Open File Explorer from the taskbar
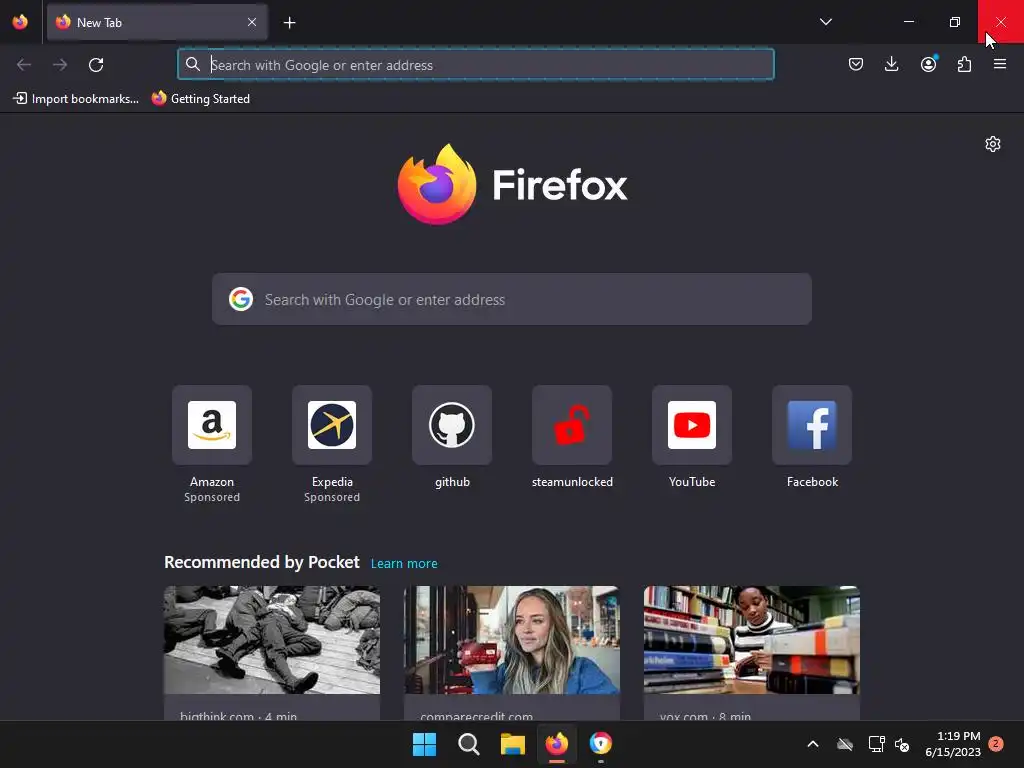The height and width of the screenshot is (768, 1024). [513, 744]
